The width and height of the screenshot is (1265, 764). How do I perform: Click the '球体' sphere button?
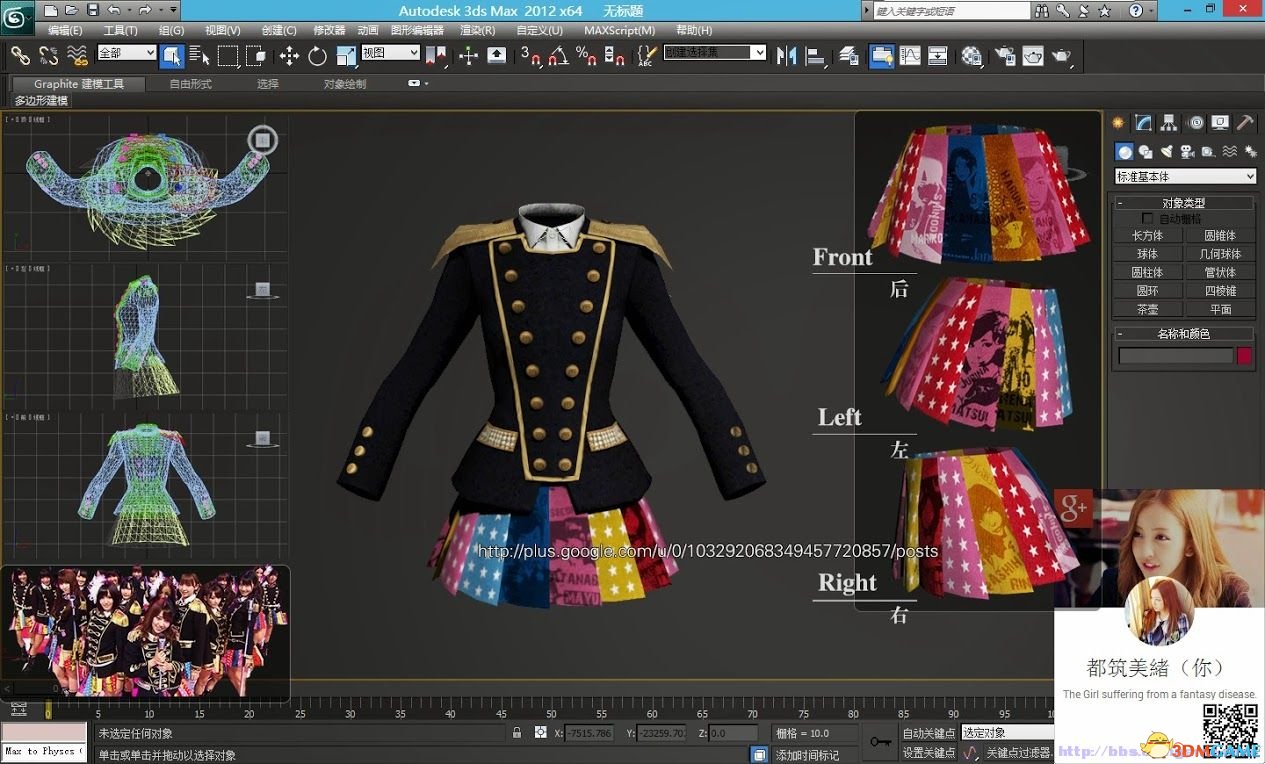point(1148,254)
